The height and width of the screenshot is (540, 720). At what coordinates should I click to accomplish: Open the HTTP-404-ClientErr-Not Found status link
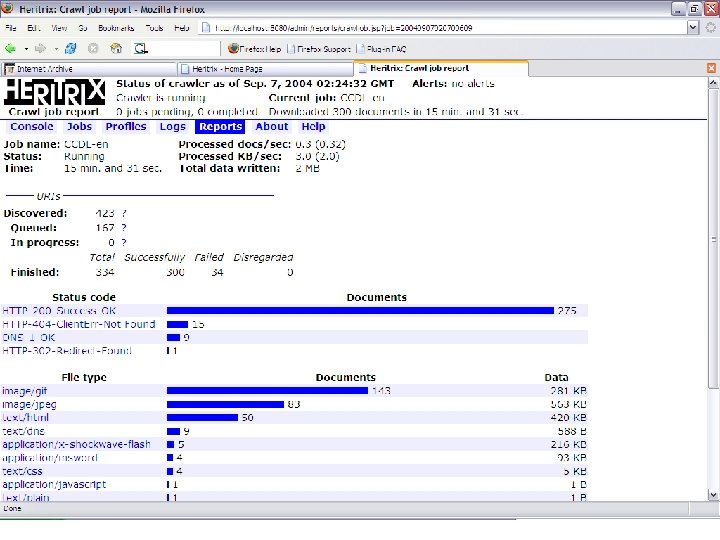79,324
